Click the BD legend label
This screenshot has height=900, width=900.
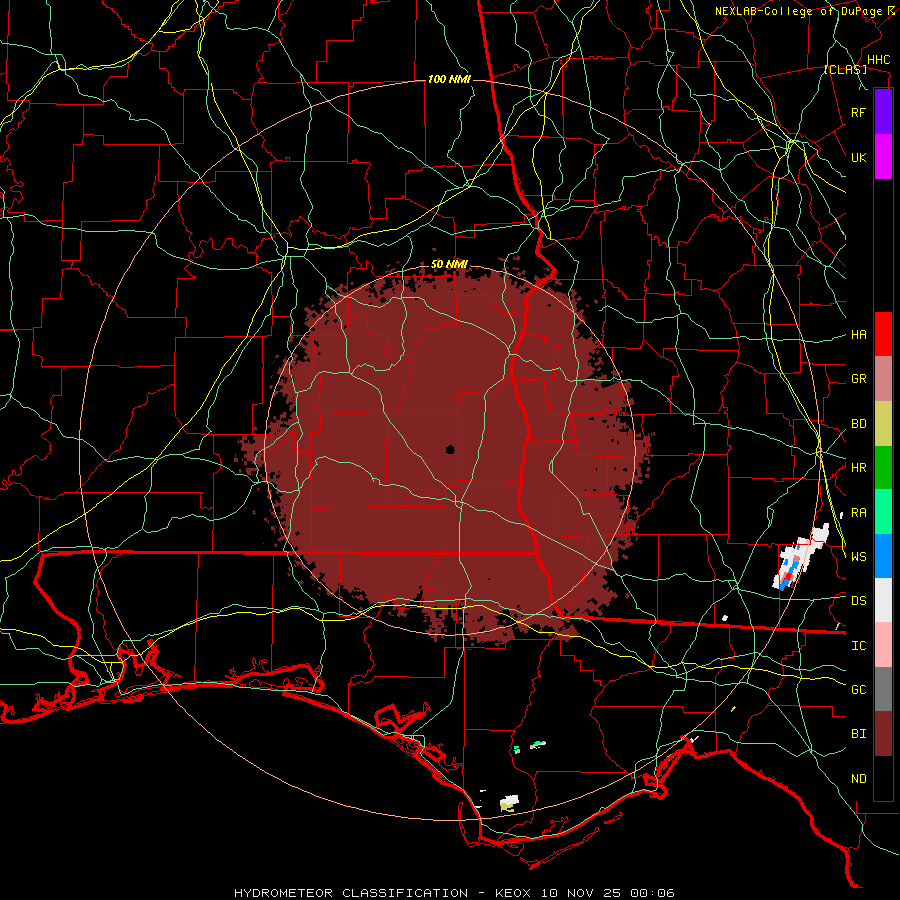pyautogui.click(x=858, y=424)
